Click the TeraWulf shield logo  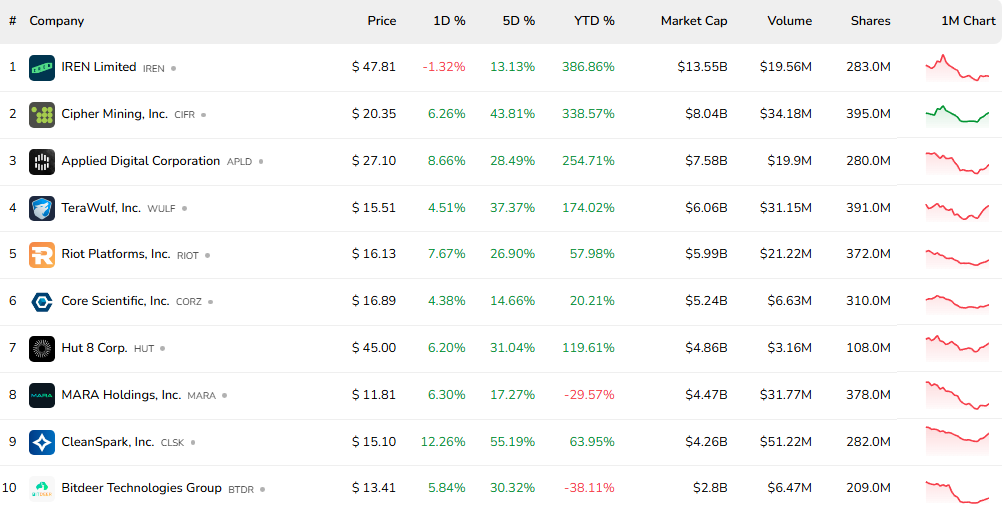point(42,208)
